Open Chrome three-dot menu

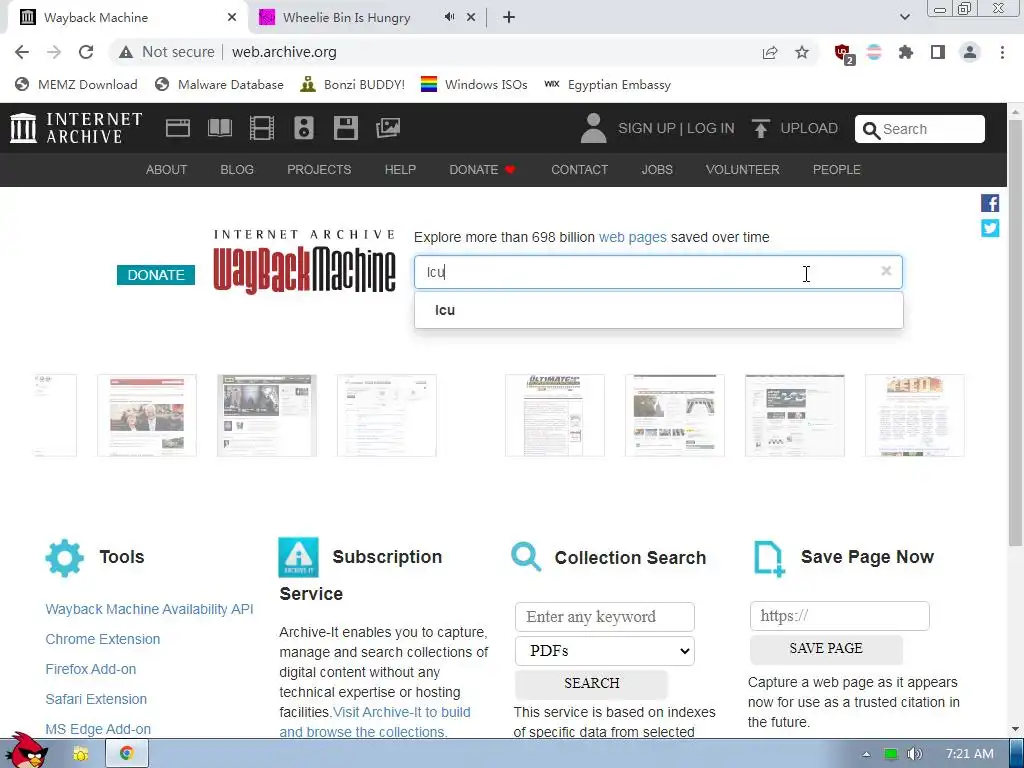1002,52
